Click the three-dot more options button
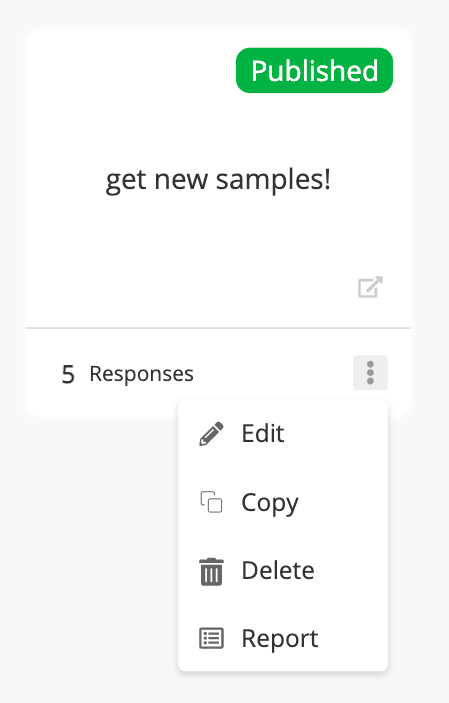Viewport: 449px width, 703px height. [x=370, y=373]
